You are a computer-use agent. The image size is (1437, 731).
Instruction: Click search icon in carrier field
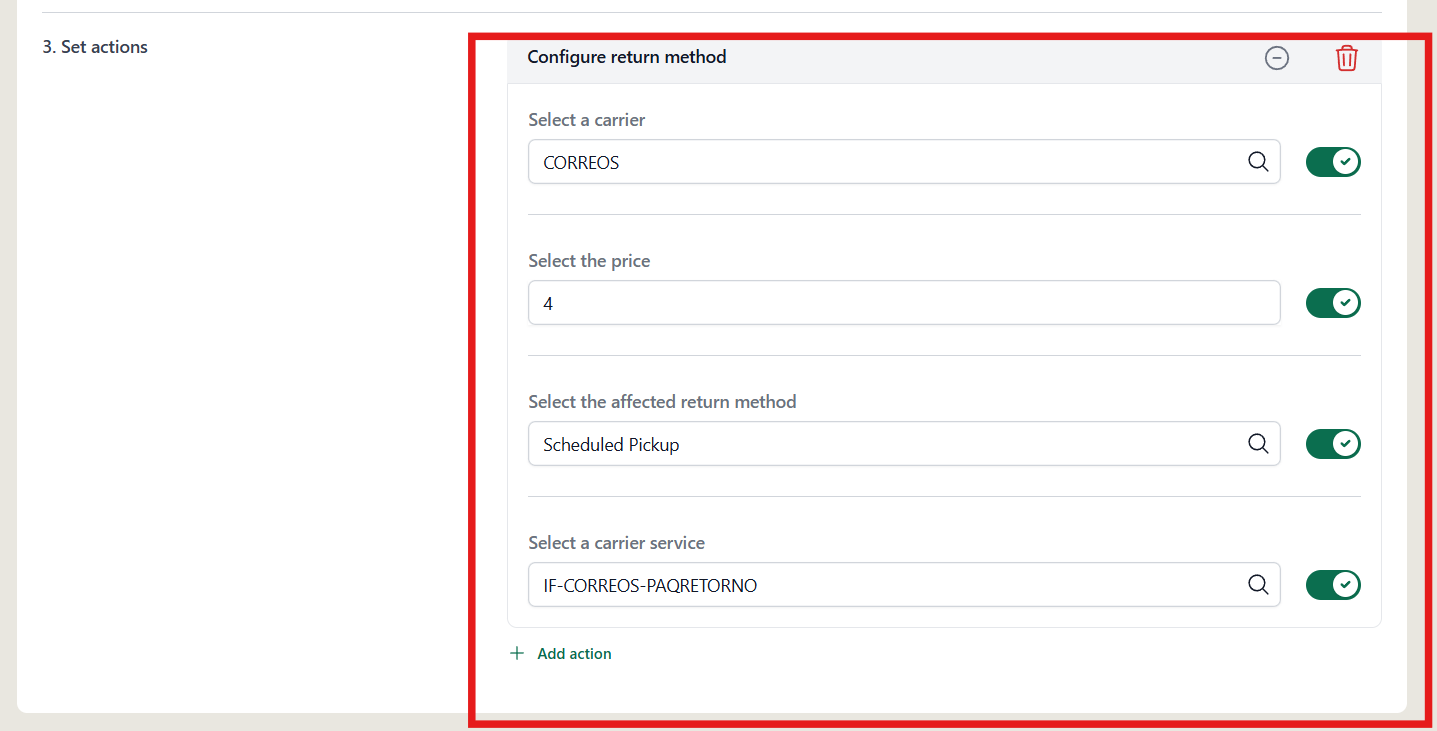click(1258, 162)
